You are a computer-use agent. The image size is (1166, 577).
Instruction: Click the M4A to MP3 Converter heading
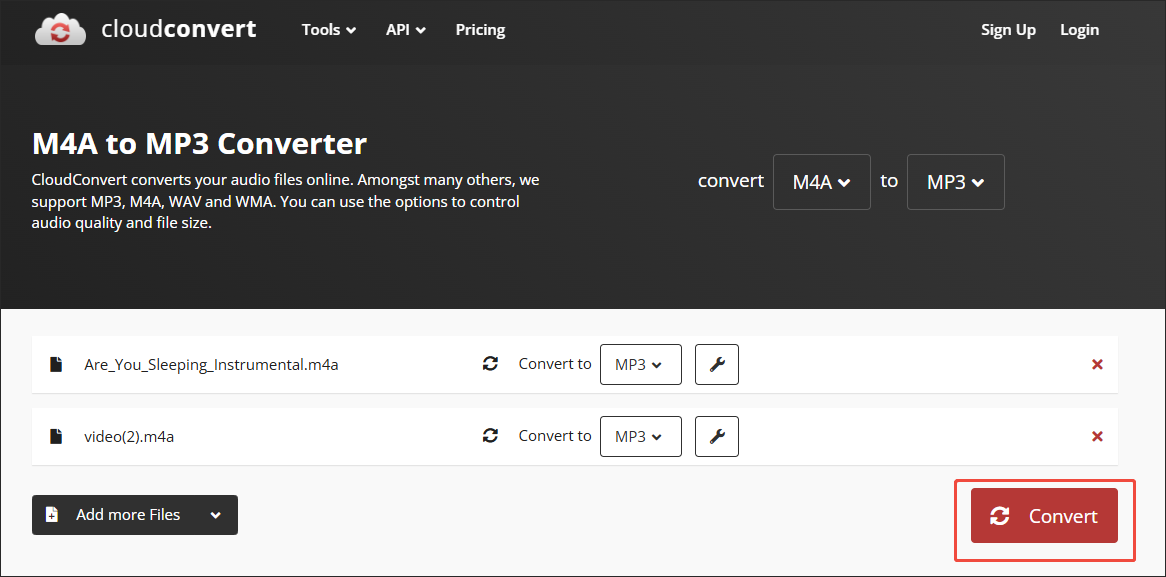click(x=199, y=144)
